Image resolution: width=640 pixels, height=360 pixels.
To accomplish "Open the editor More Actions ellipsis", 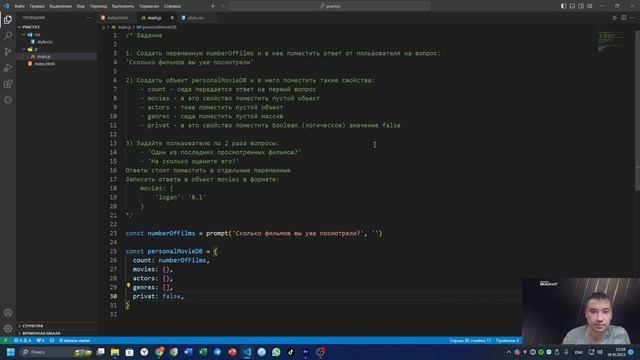I will click(x=633, y=18).
